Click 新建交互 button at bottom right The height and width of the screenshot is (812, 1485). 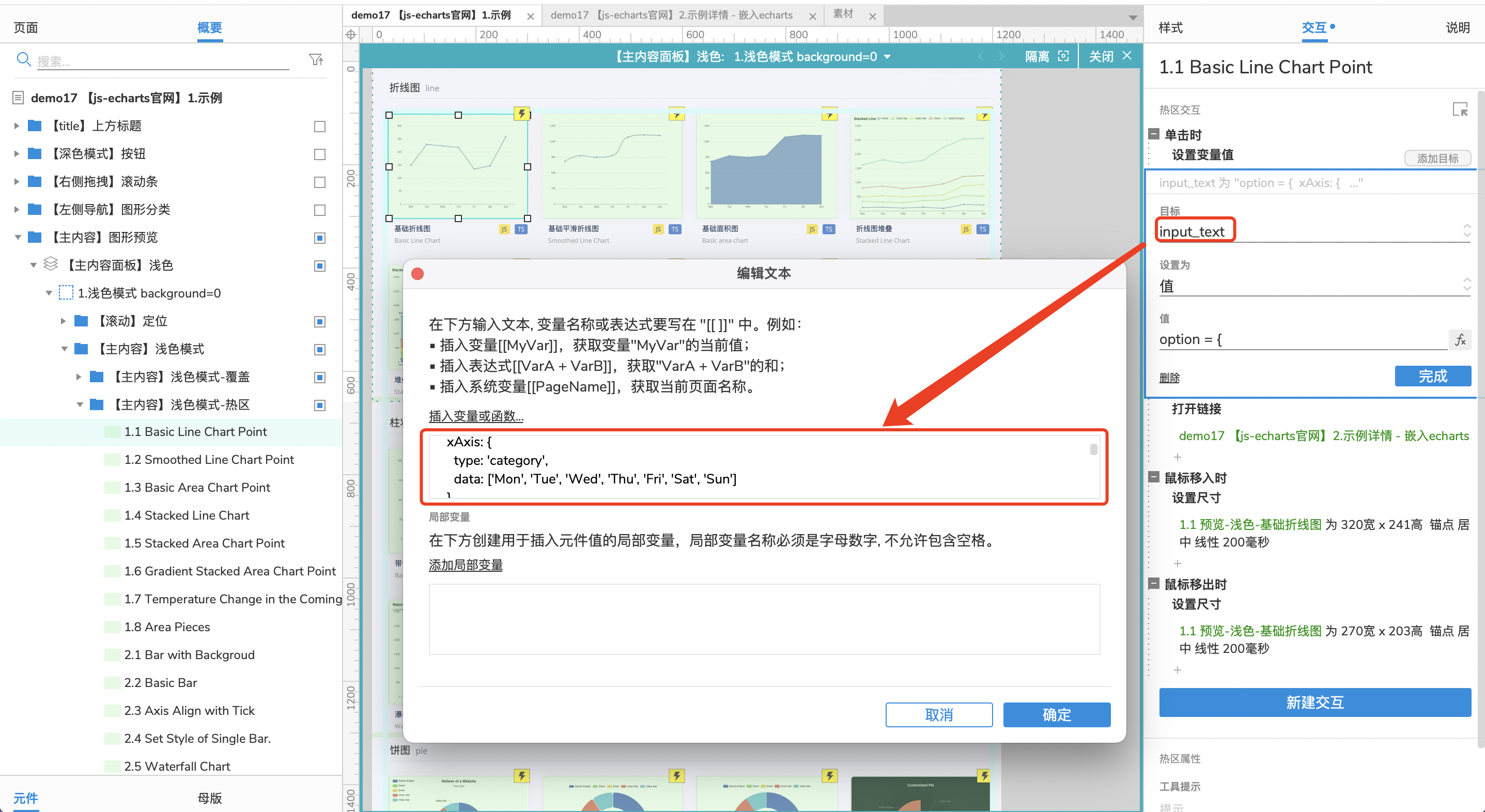tap(1313, 703)
